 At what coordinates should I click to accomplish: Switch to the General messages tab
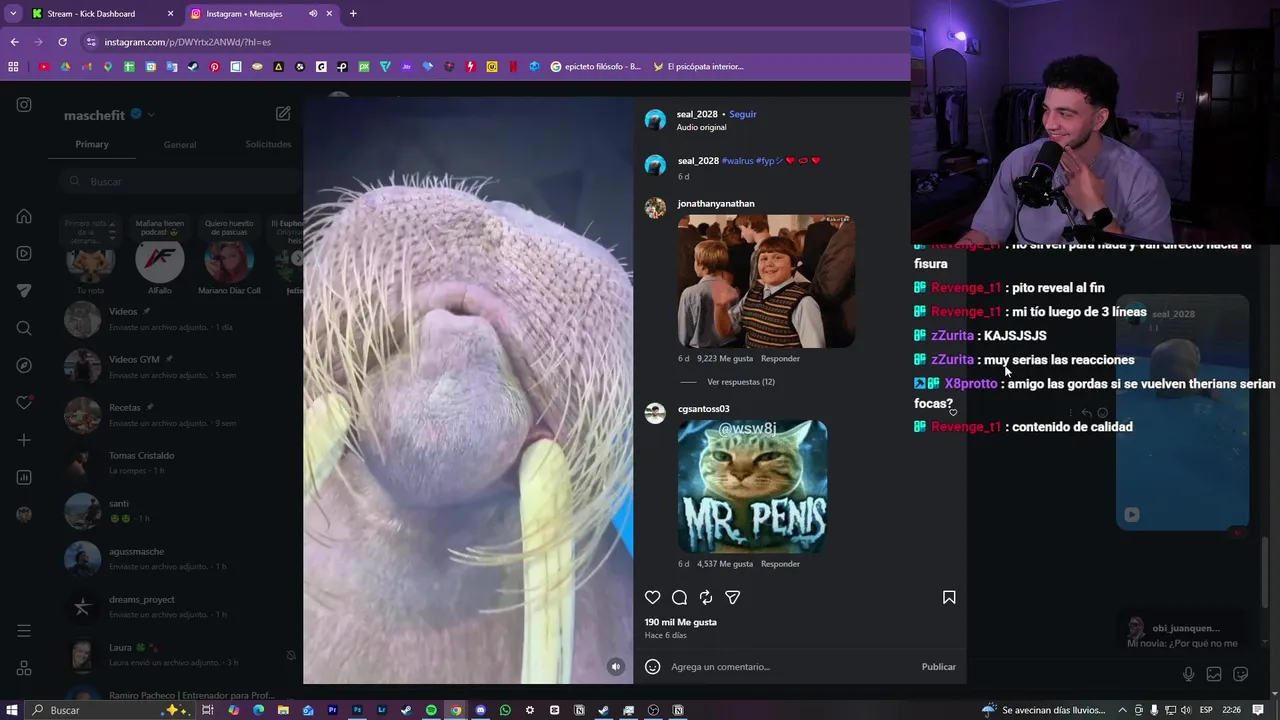coord(180,145)
